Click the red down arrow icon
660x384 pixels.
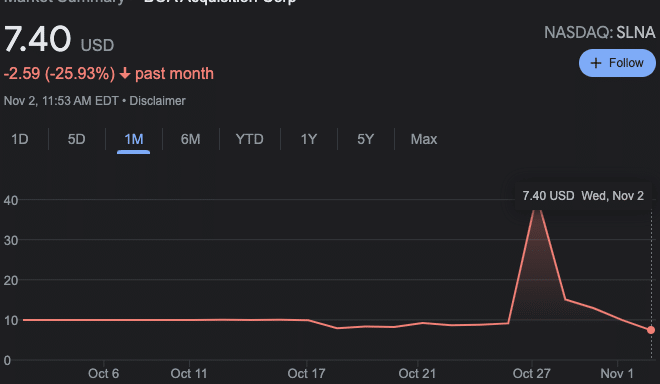pyautogui.click(x=125, y=74)
